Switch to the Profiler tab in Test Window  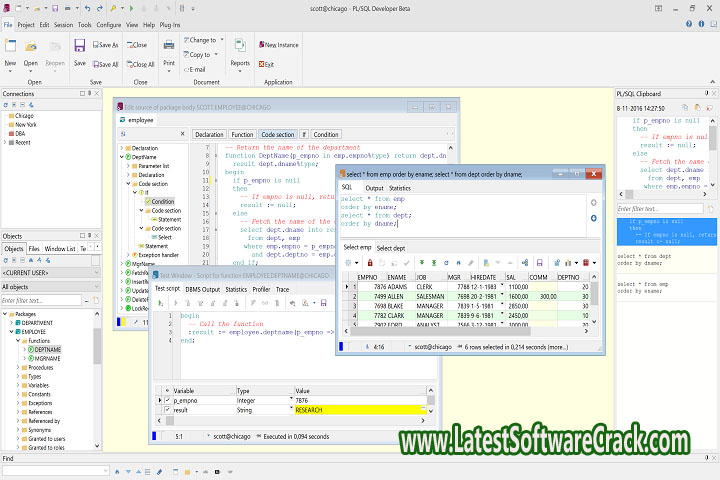[x=261, y=289]
